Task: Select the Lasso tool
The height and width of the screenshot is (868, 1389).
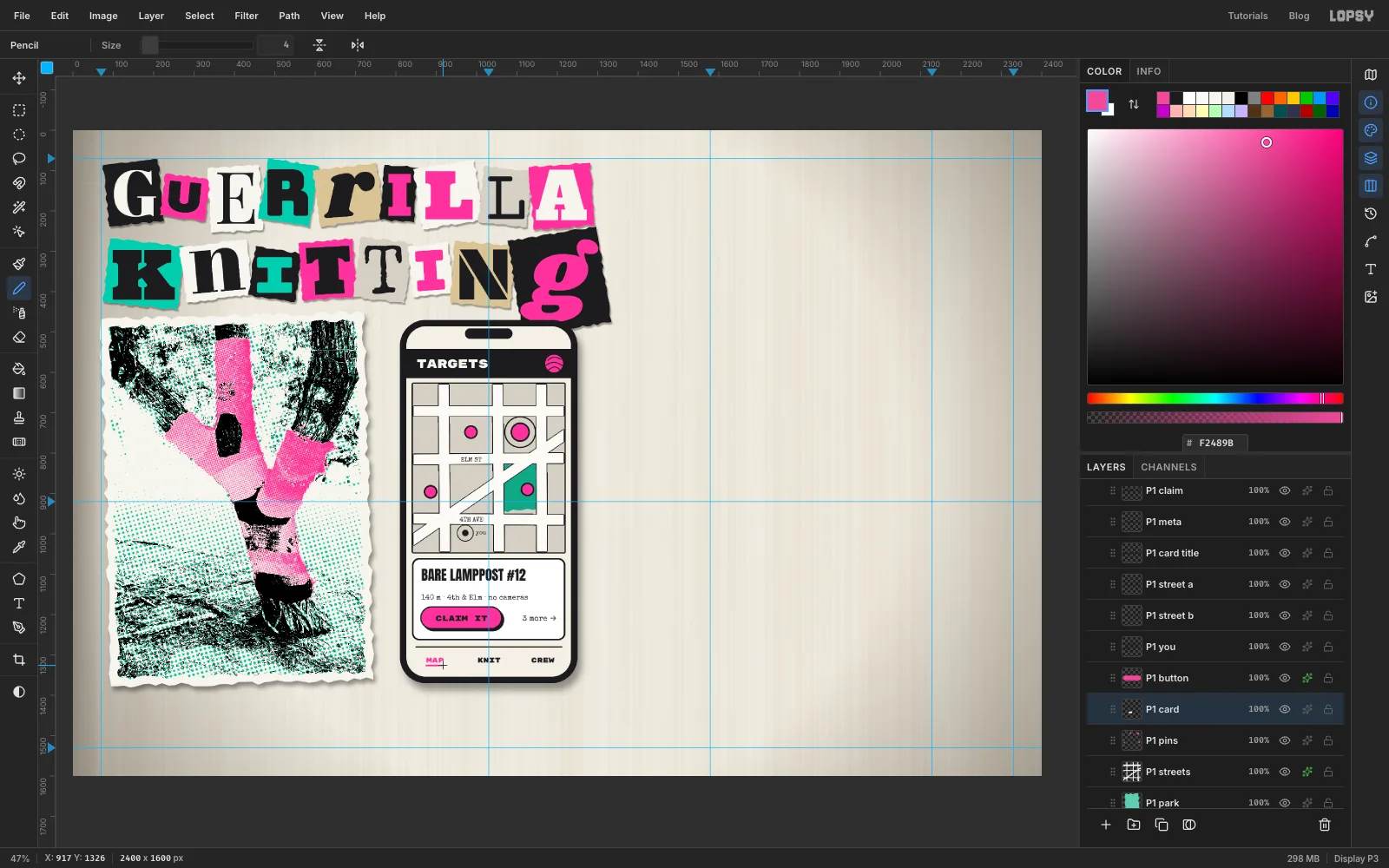Action: (x=19, y=159)
